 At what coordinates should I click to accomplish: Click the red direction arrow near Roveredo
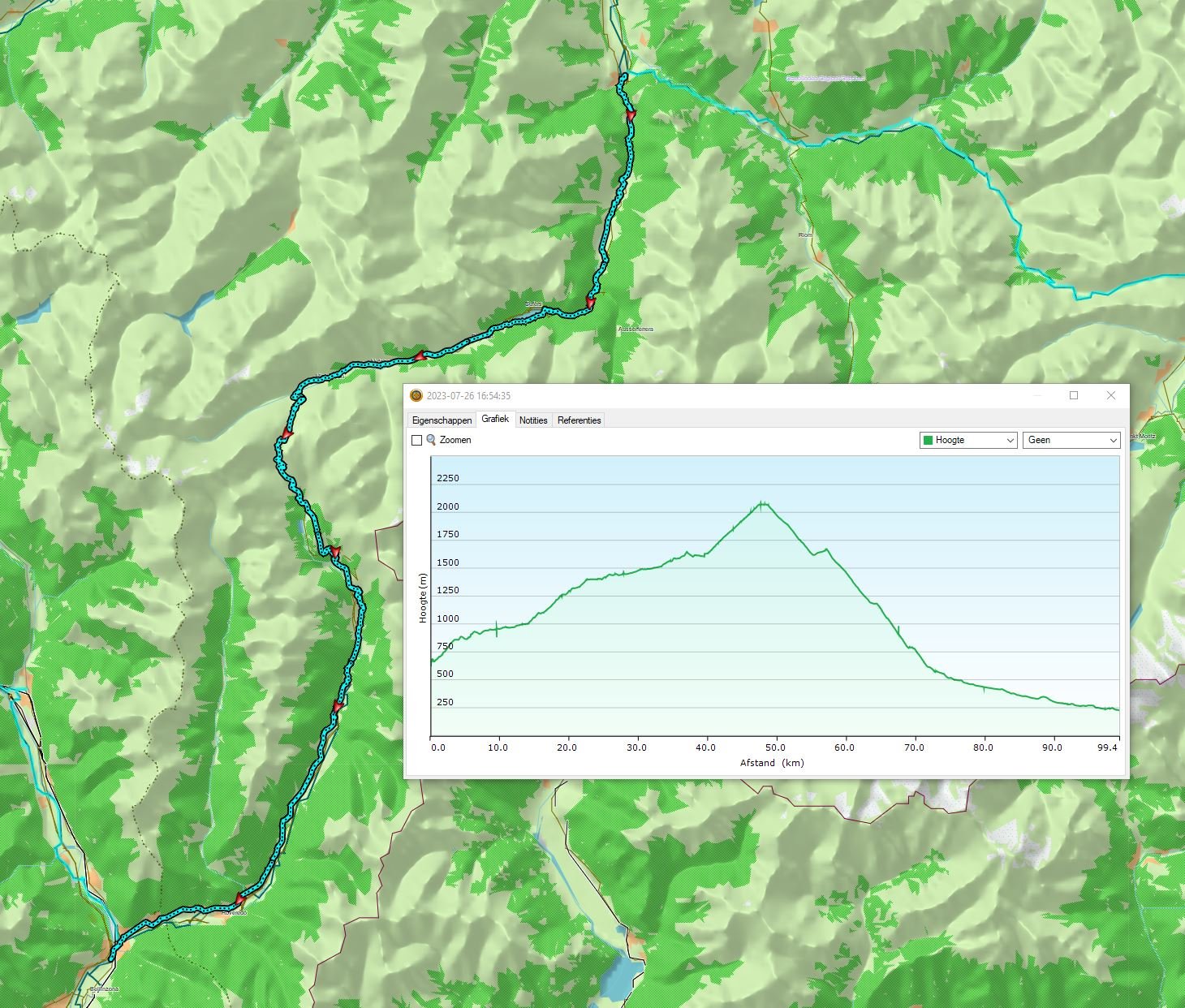click(240, 898)
